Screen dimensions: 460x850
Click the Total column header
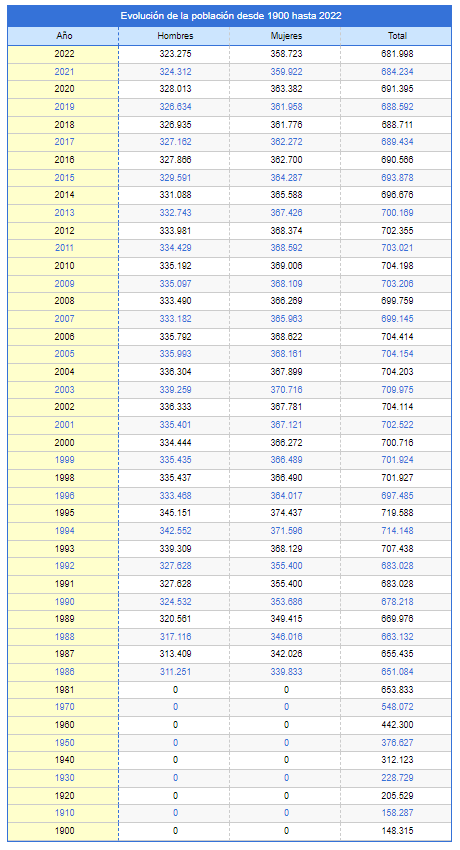coord(397,36)
